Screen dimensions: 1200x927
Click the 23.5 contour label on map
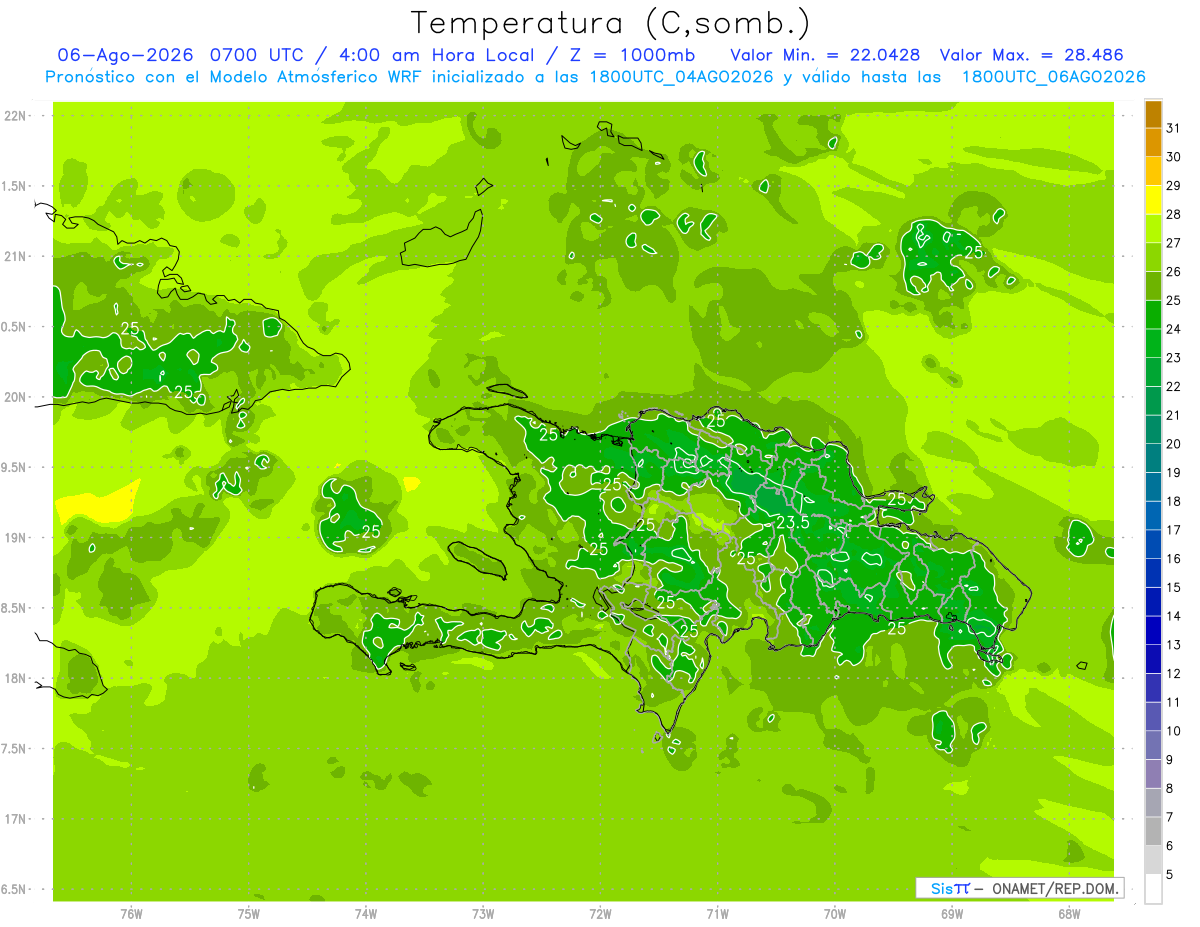[x=793, y=522]
